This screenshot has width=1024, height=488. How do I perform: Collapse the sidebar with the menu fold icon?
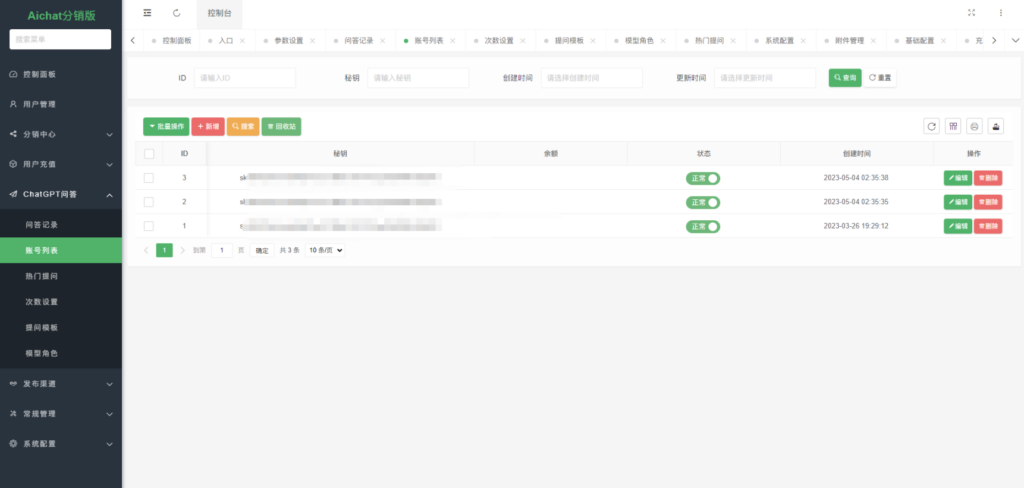[x=147, y=12]
